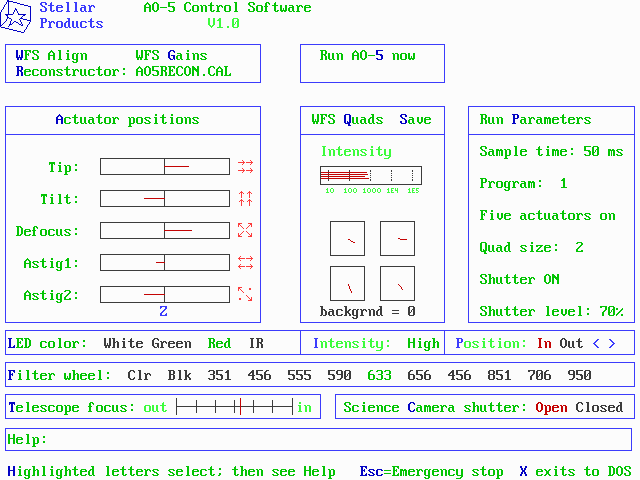
Task: Click the Defocus diagonal arrows icon
Action: [245, 230]
